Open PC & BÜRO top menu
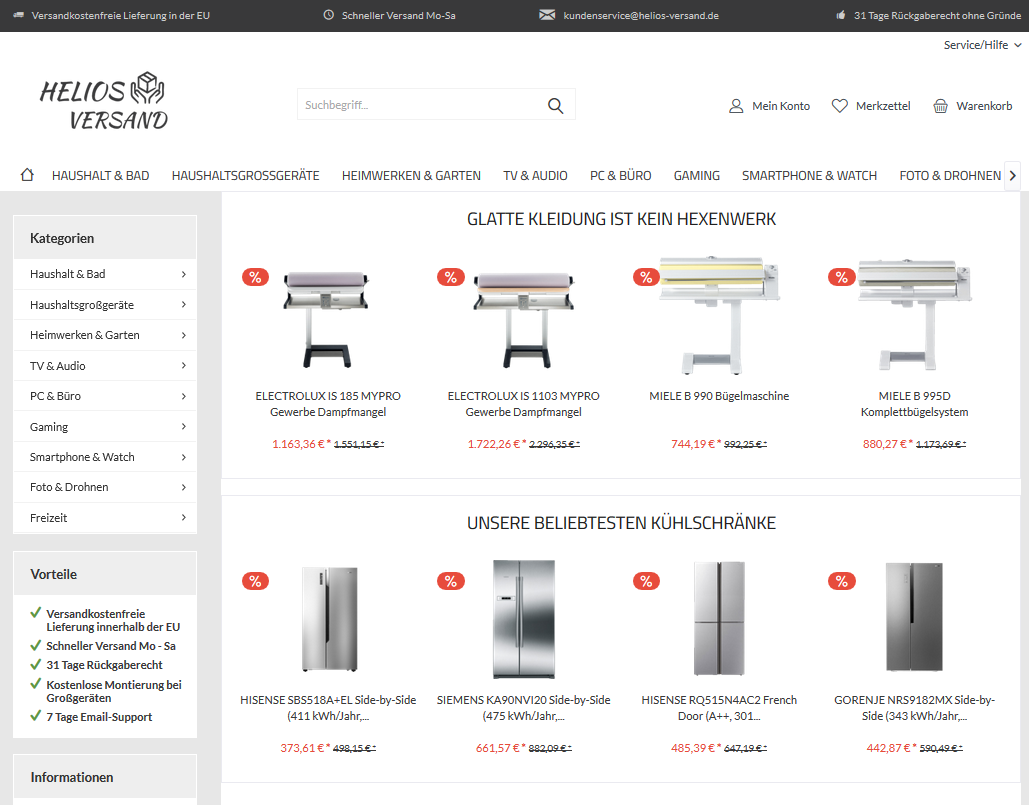 coord(621,176)
